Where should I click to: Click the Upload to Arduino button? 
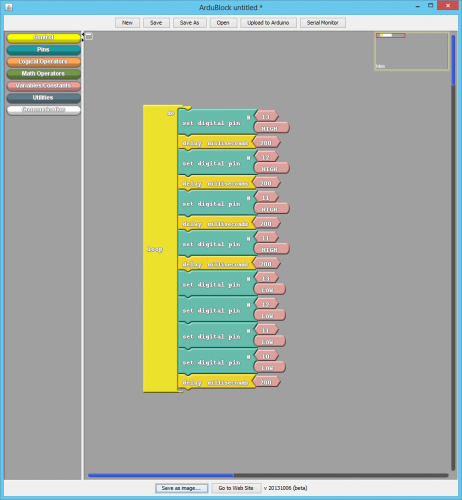point(268,23)
